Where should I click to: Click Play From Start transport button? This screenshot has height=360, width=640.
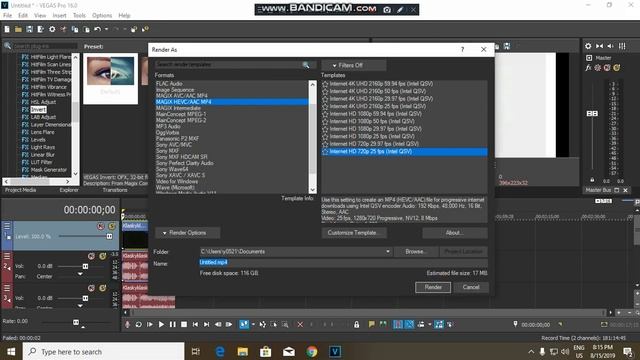[x=150, y=324]
